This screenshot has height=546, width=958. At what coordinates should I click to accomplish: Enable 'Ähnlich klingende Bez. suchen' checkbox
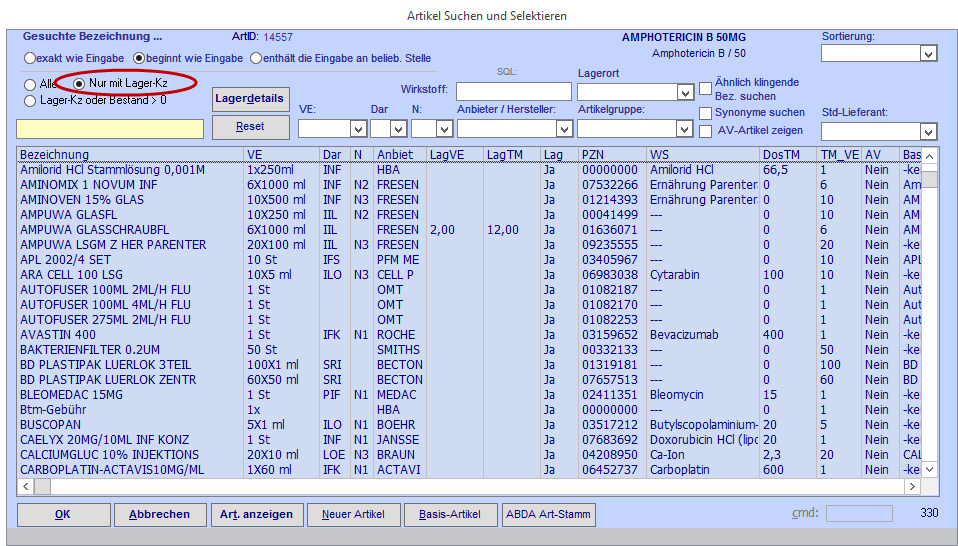tap(706, 89)
